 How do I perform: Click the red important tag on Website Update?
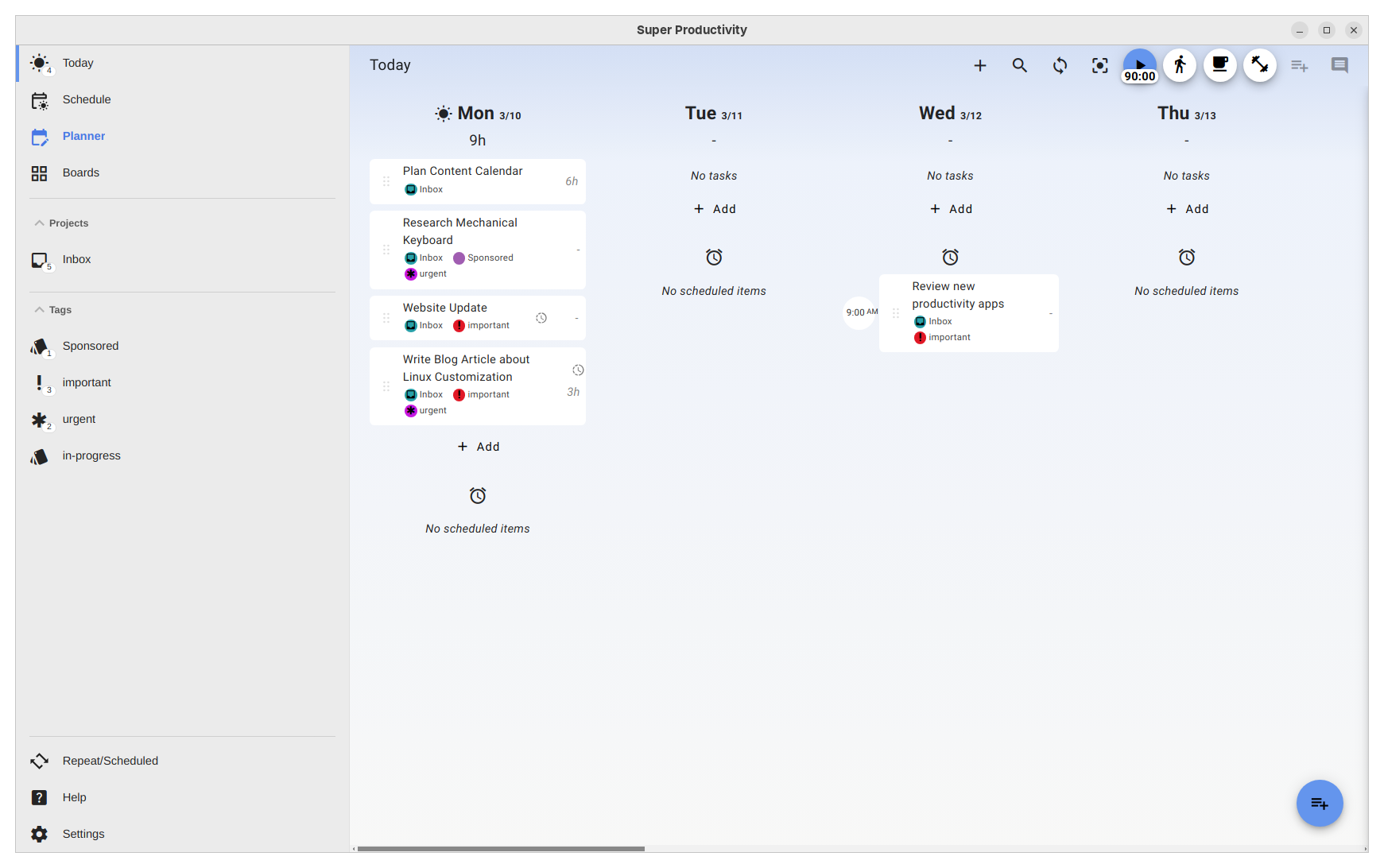pos(481,326)
